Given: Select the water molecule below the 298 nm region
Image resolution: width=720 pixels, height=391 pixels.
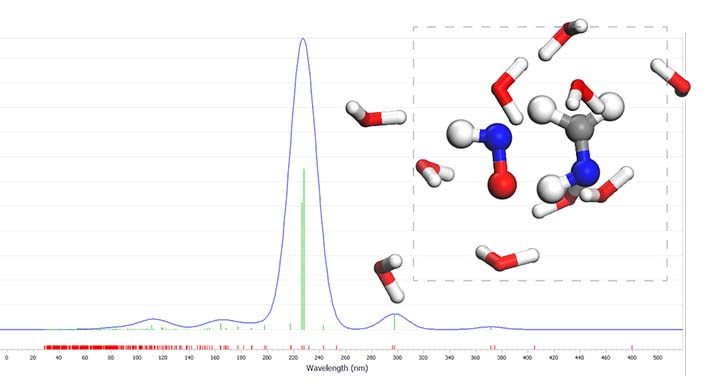Looking at the screenshot, I should 389,278.
